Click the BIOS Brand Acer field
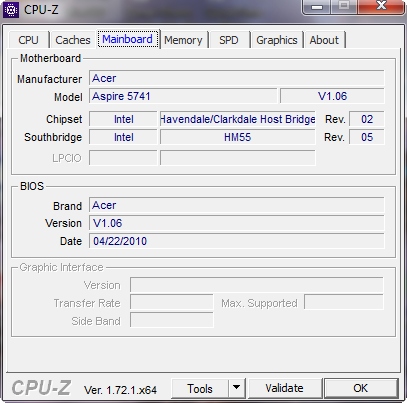 coord(237,205)
